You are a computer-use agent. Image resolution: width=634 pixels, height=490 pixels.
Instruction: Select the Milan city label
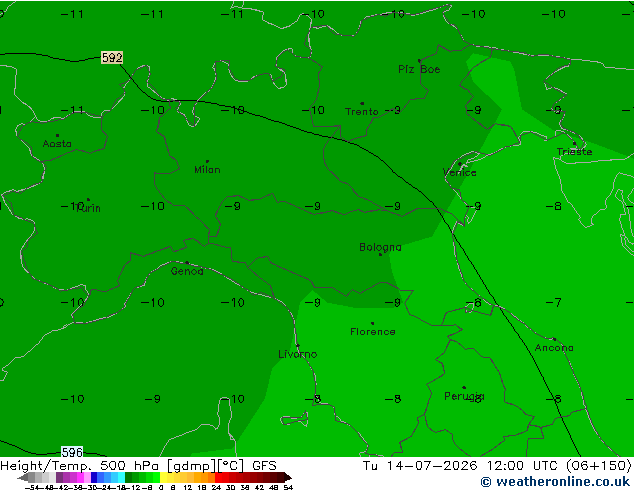click(x=207, y=169)
